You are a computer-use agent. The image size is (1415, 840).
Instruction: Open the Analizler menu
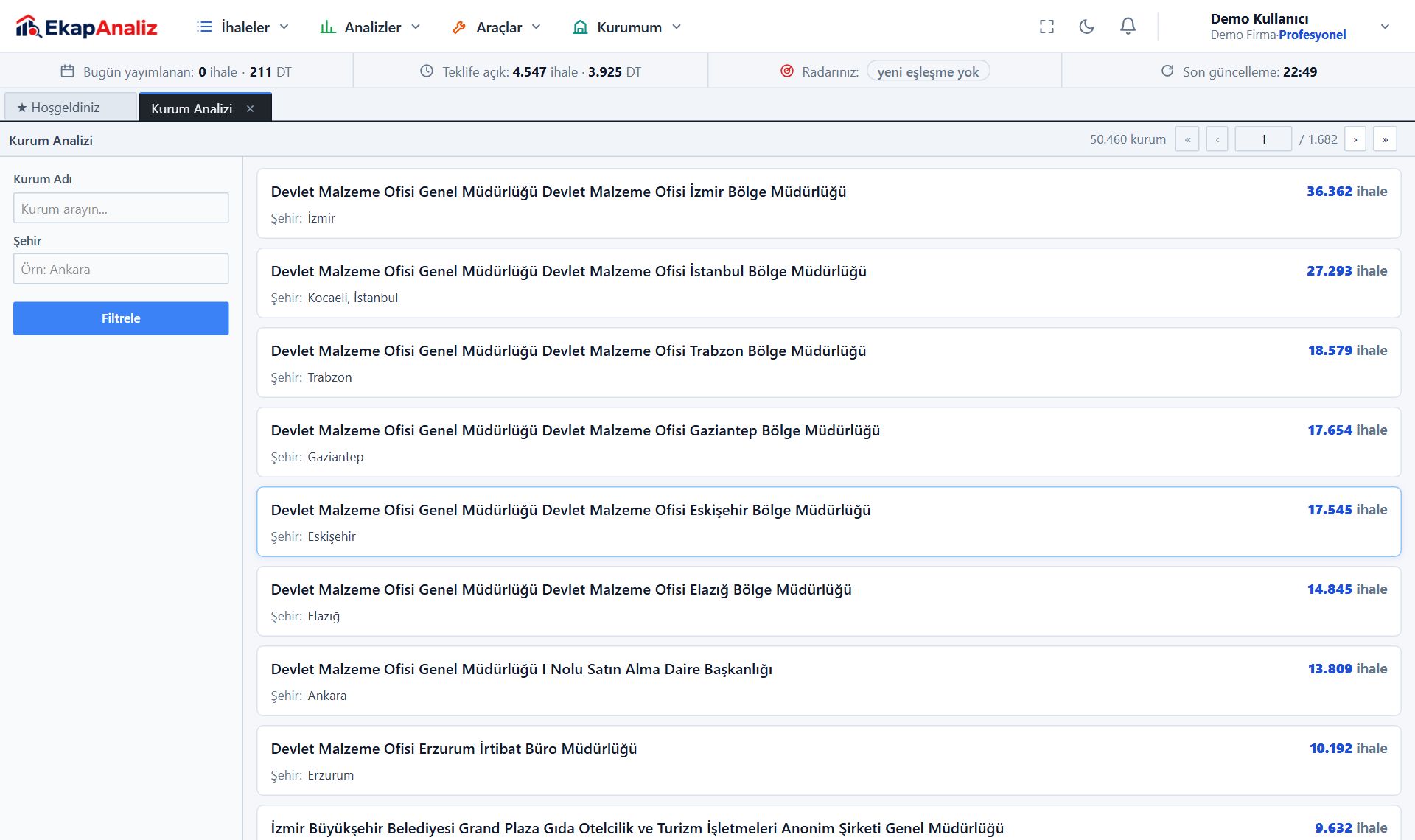[370, 27]
